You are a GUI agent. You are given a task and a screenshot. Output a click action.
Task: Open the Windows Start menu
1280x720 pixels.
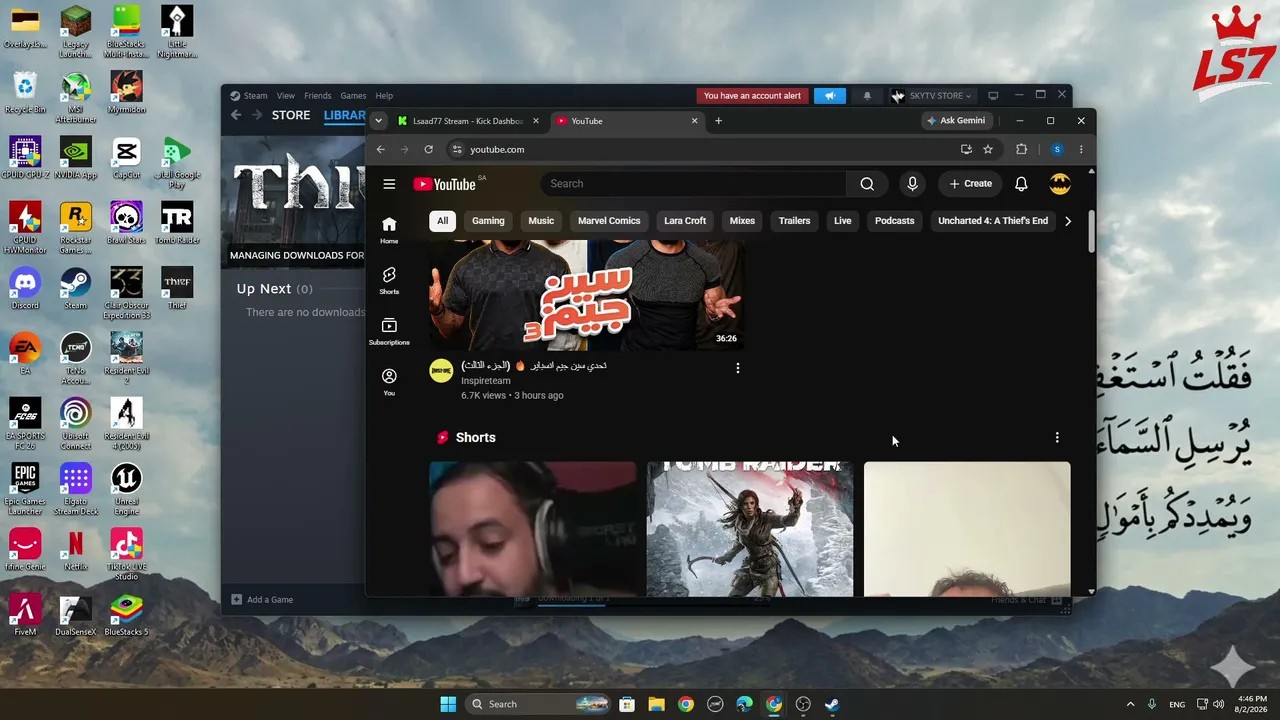tap(448, 704)
